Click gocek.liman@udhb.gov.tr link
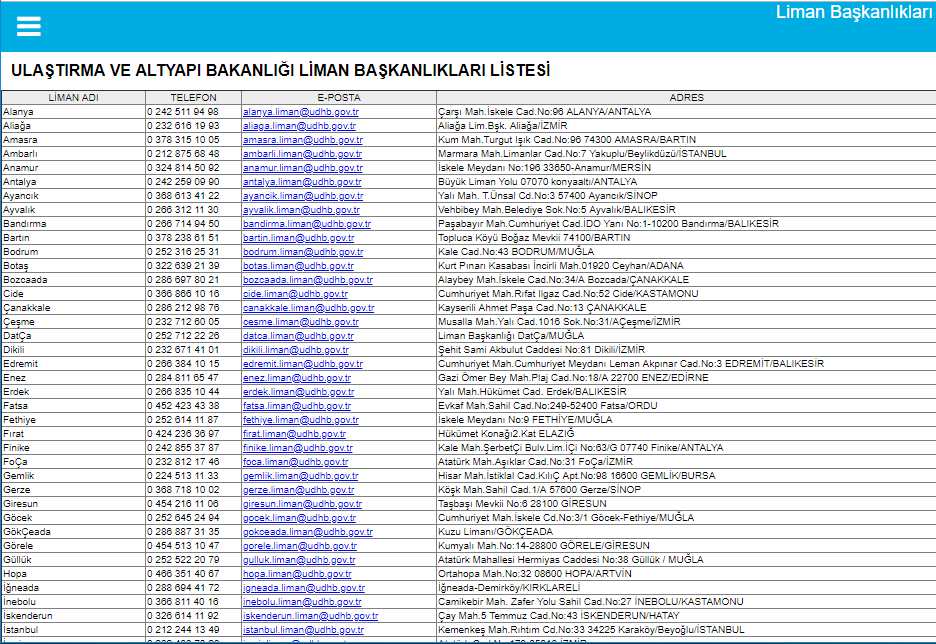Screen dimensions: 936x644 point(299,518)
